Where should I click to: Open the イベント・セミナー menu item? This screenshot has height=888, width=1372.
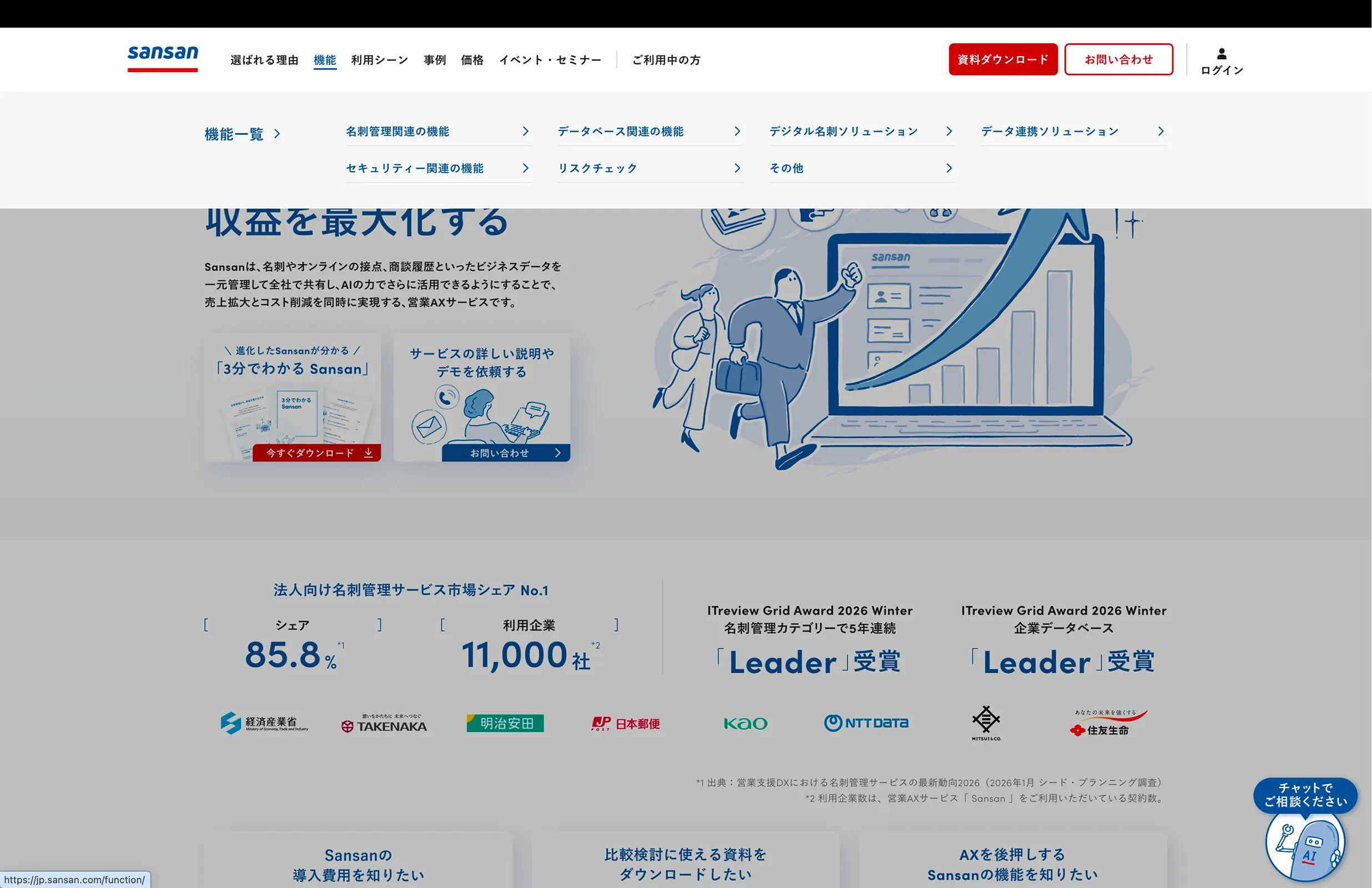pyautogui.click(x=550, y=60)
